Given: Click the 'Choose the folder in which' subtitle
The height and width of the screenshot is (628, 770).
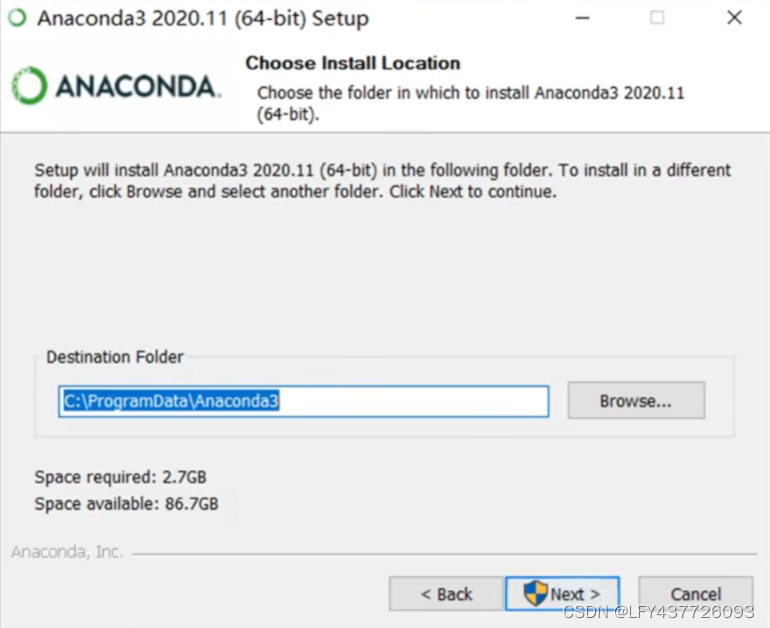Looking at the screenshot, I should click(x=470, y=103).
